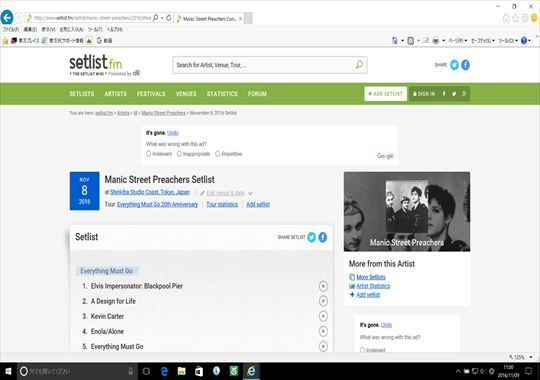Go back with the browser back arrow
This screenshot has height=380, width=540.
[x=7, y=17]
